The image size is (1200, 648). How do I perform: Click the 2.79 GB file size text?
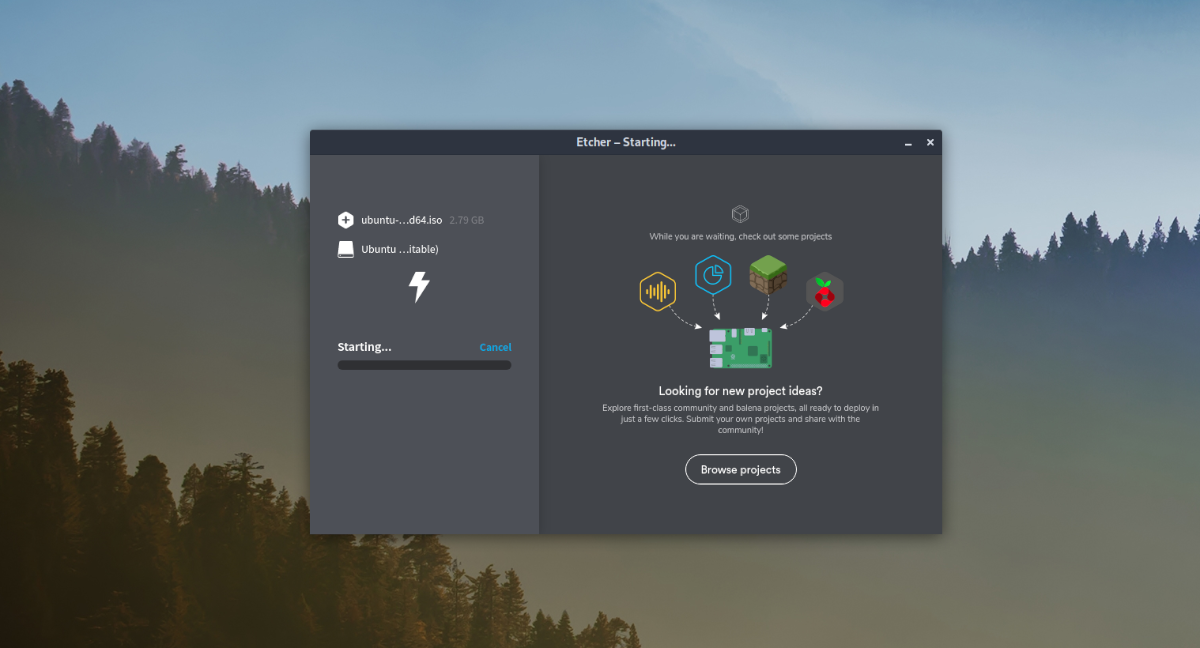click(467, 220)
